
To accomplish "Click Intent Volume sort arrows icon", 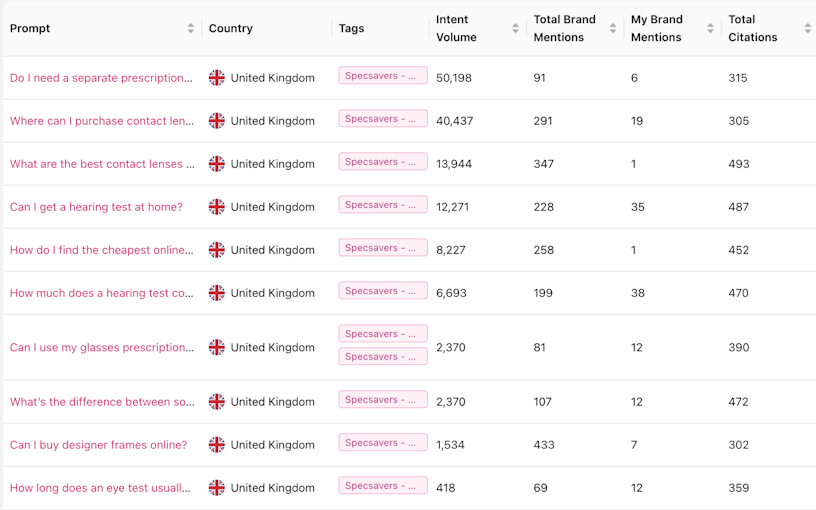I will tap(516, 29).
